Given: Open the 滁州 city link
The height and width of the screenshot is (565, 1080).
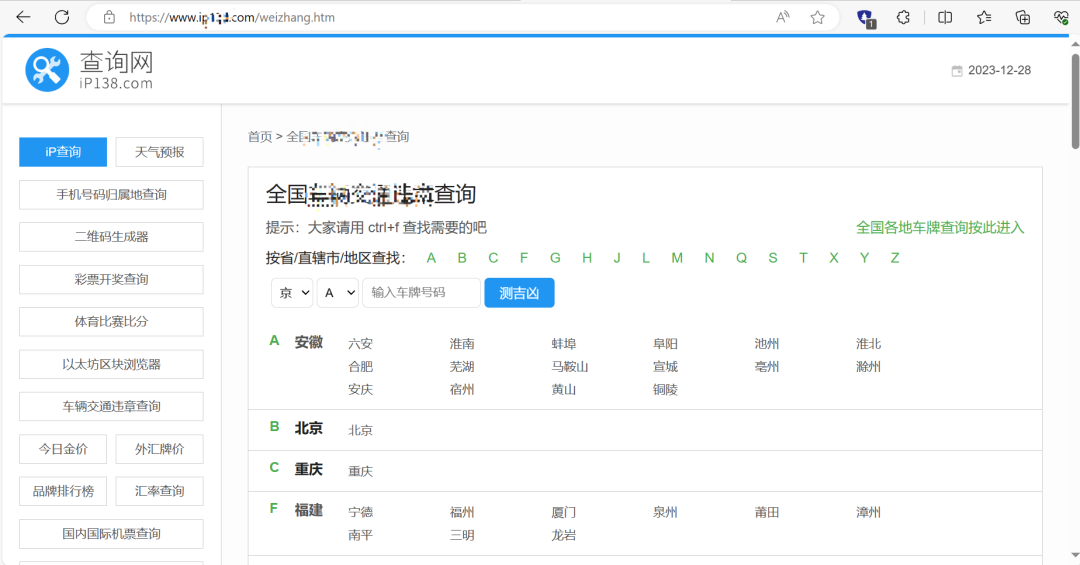Looking at the screenshot, I should pos(869,367).
